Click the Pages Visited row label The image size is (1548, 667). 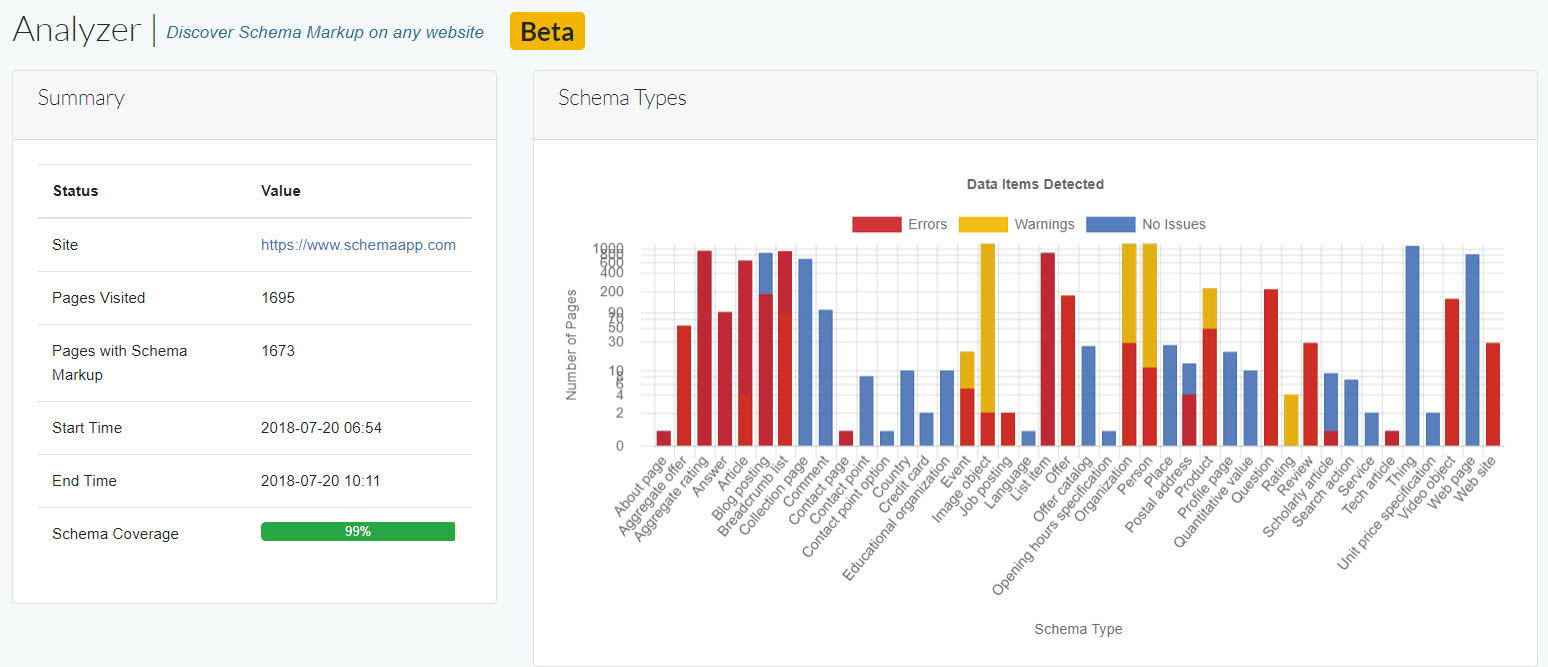[99, 298]
